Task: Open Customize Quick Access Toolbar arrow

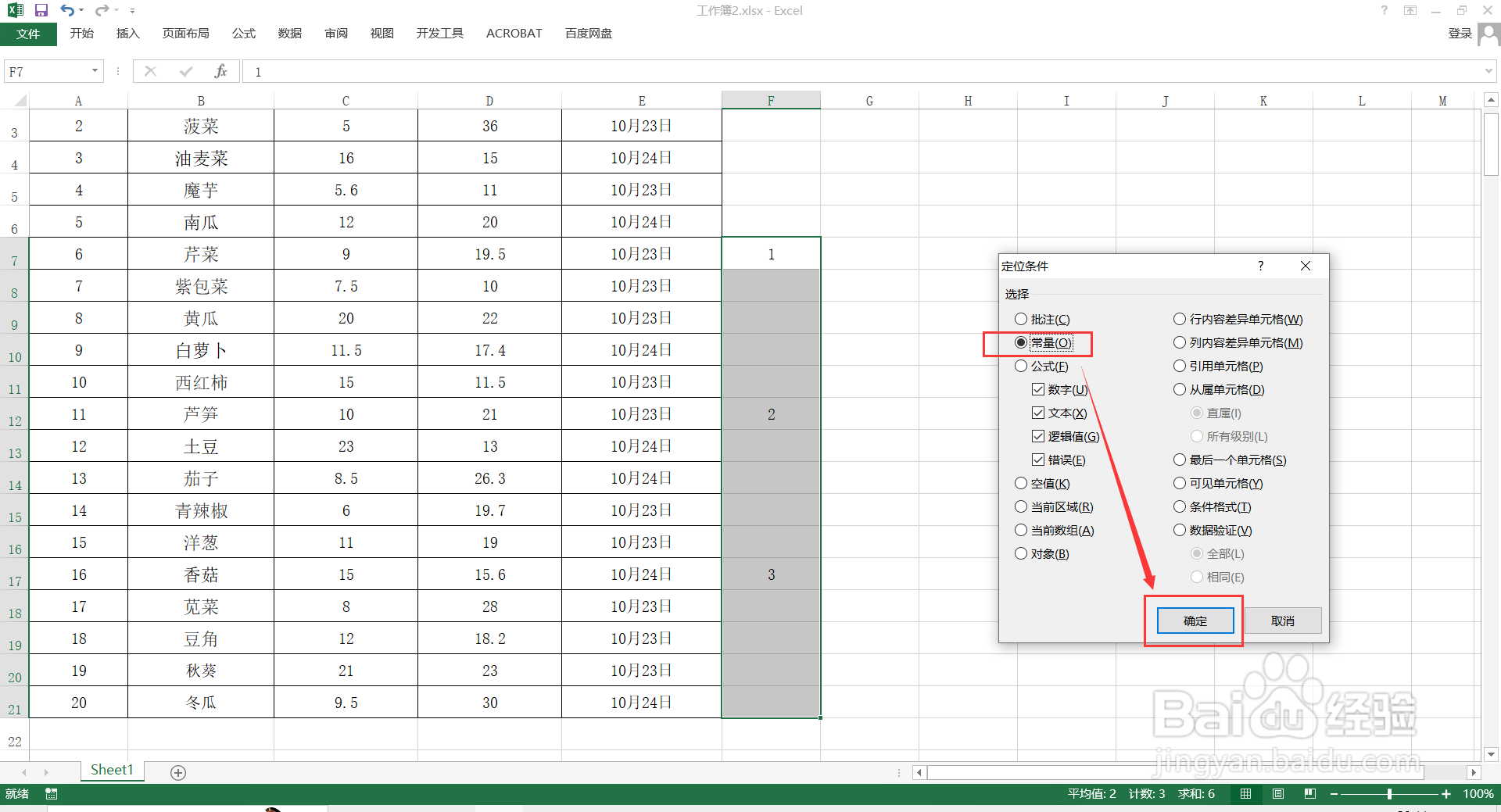Action: pyautogui.click(x=132, y=11)
